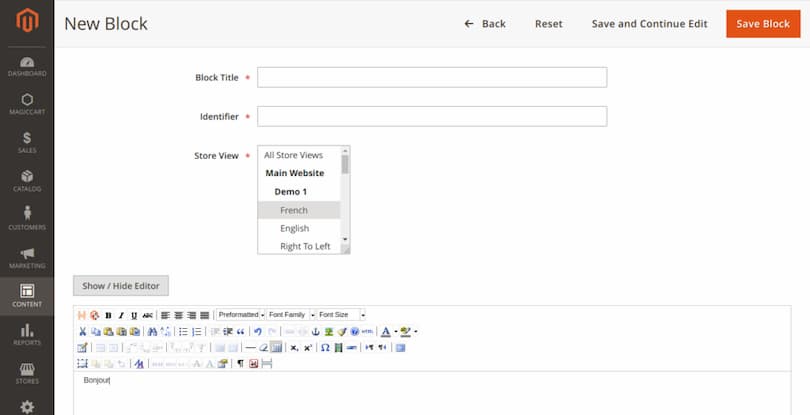Open the Preformatted format dropdown

point(240,315)
